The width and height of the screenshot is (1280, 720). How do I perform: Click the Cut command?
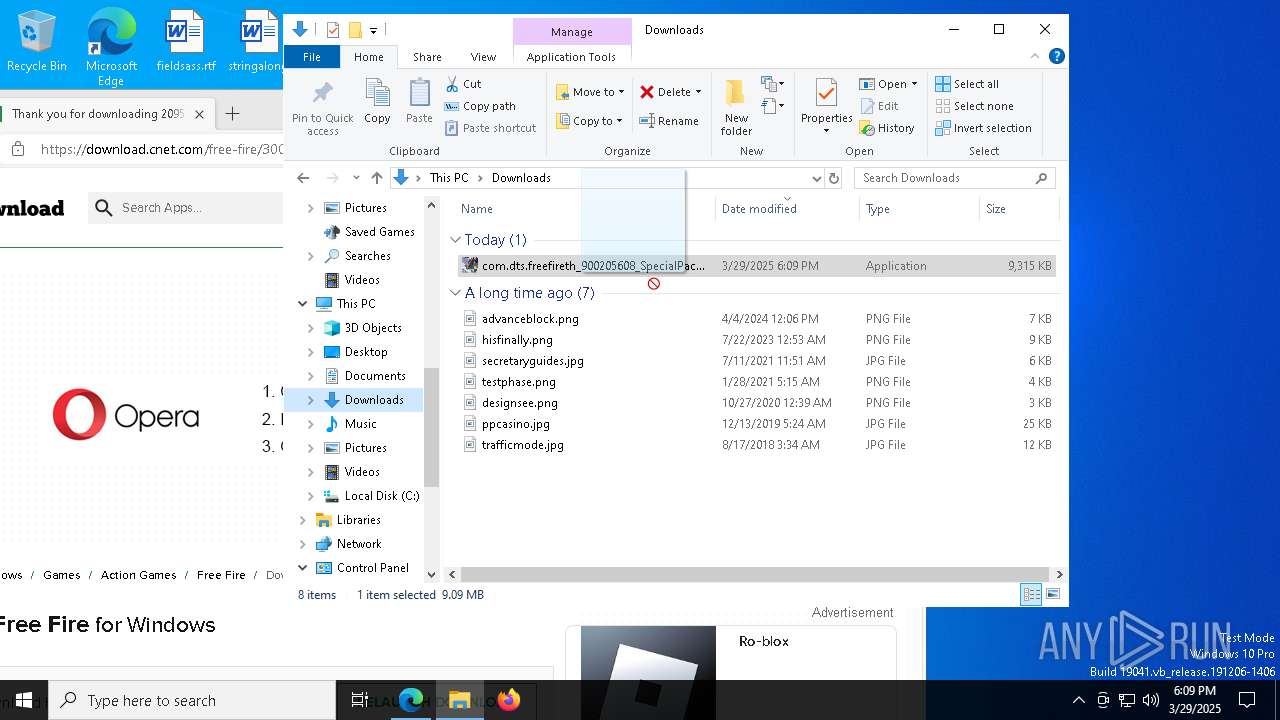tap(463, 84)
